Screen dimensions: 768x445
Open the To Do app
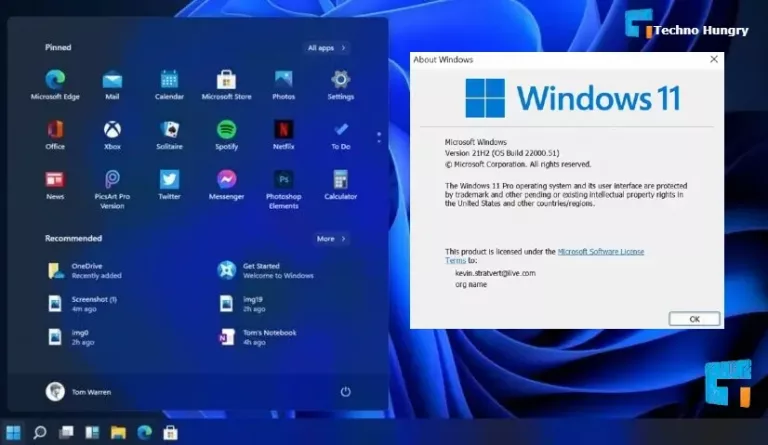(x=340, y=135)
